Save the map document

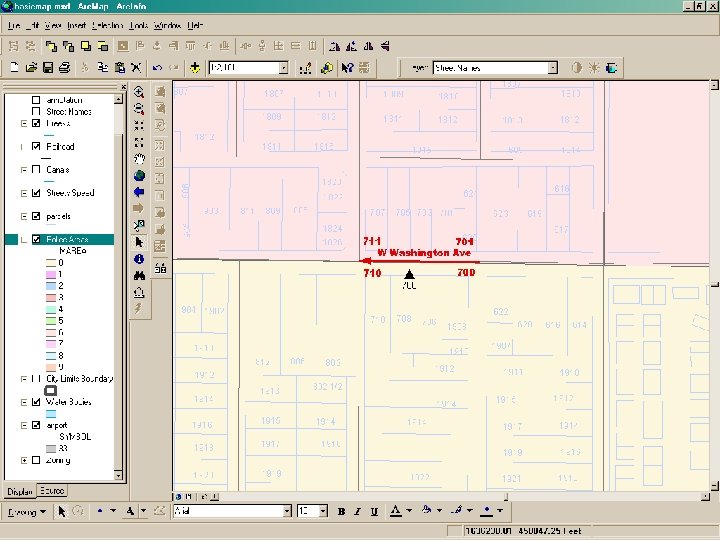48,68
